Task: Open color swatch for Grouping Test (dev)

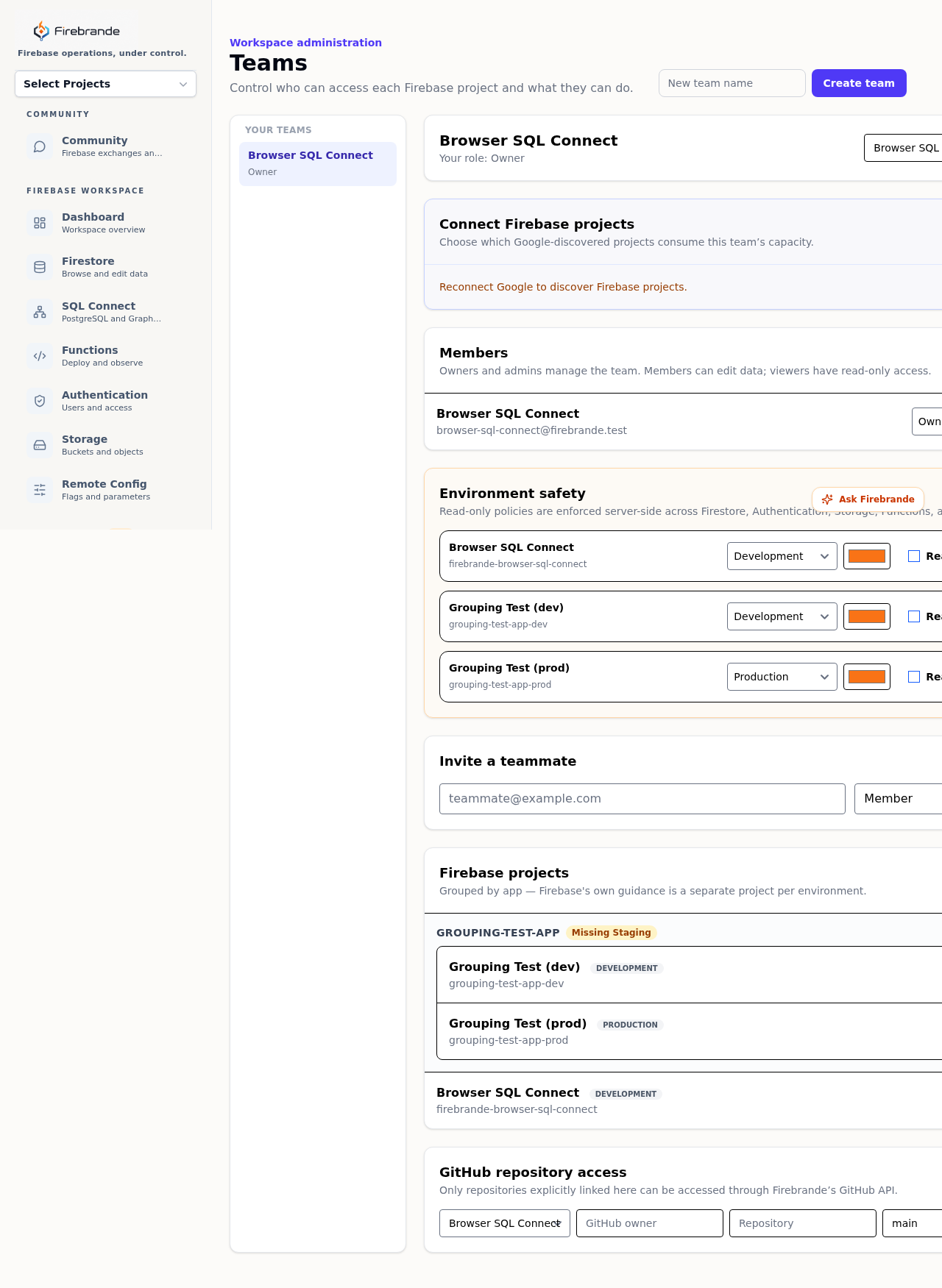Action: (867, 616)
